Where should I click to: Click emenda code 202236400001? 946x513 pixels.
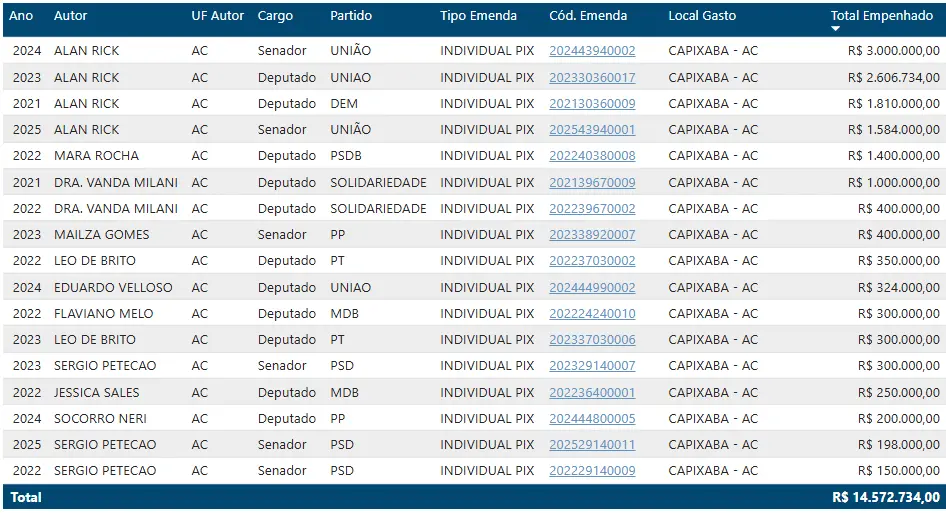[x=592, y=392]
